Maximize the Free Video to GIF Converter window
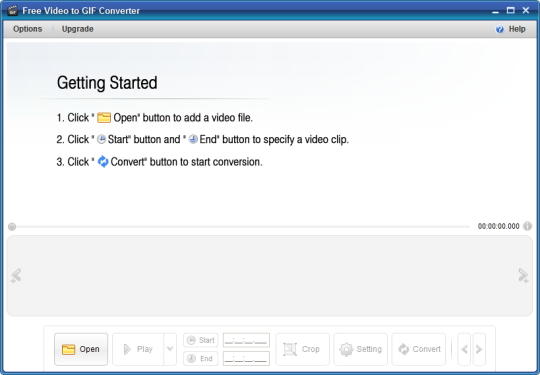This screenshot has width=540, height=375. click(510, 10)
